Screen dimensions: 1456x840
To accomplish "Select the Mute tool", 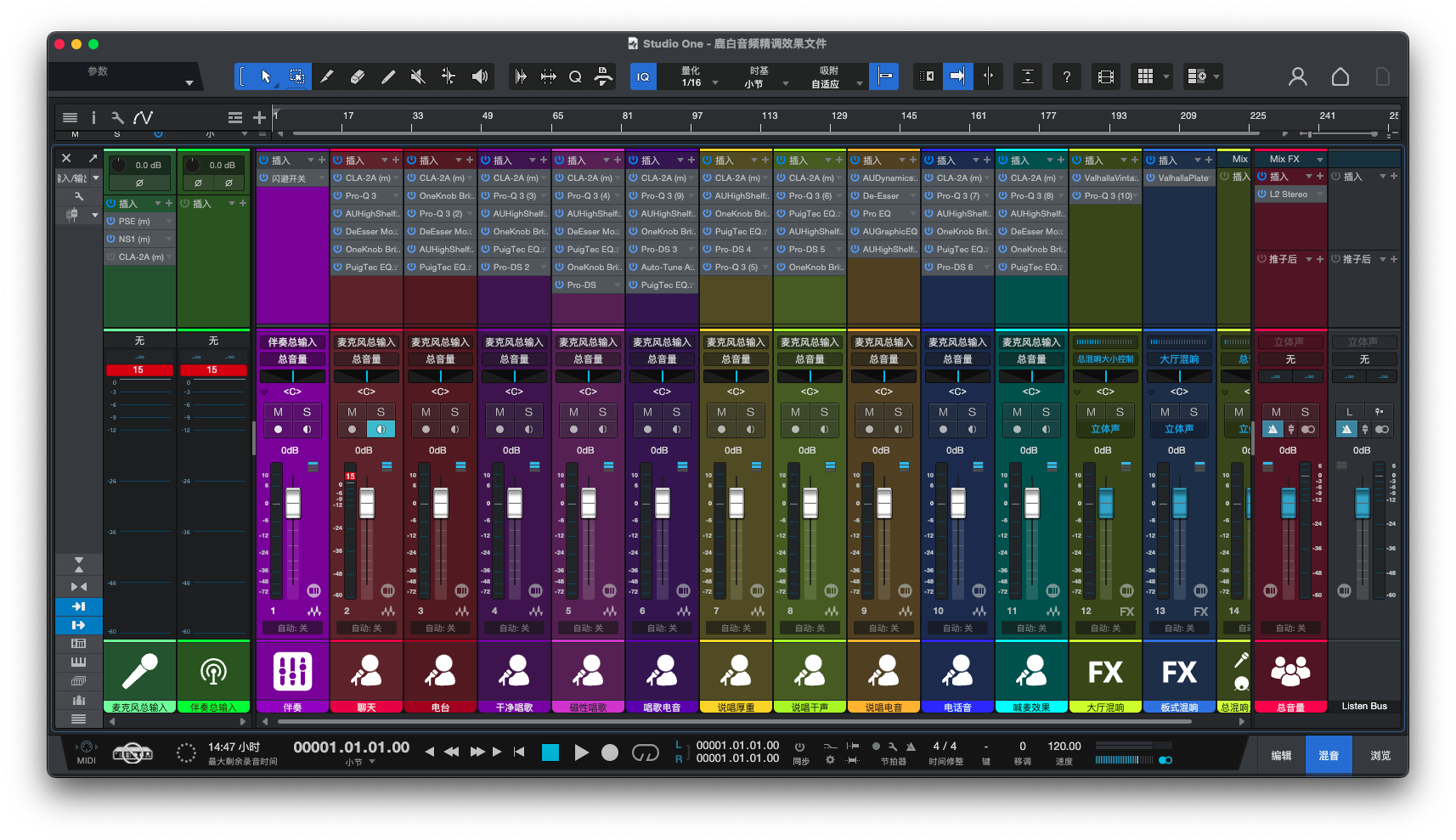I will pyautogui.click(x=418, y=76).
